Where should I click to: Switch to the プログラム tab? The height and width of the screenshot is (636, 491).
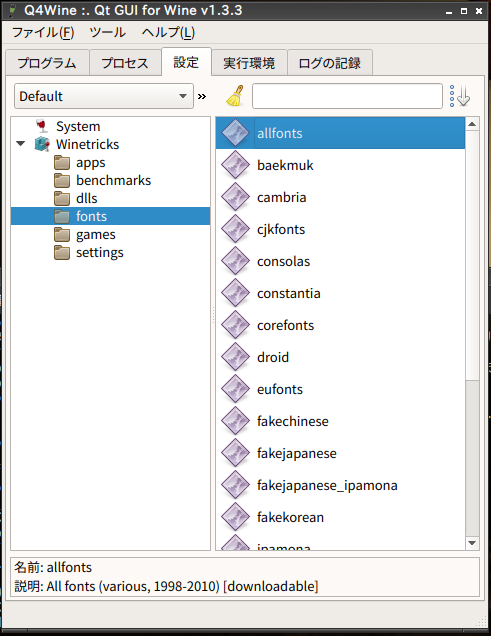[47, 63]
